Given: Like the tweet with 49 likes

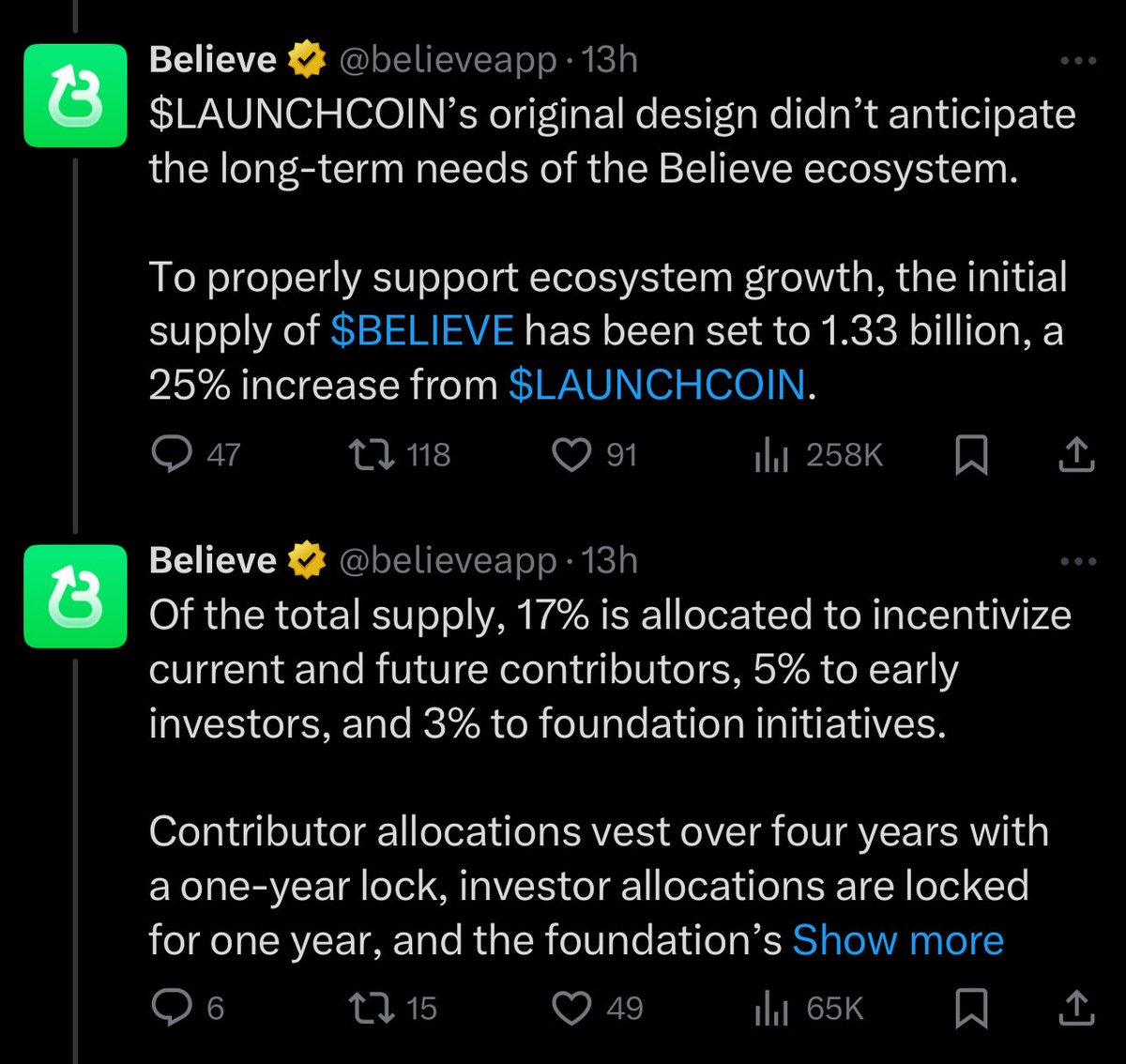Looking at the screenshot, I should pyautogui.click(x=571, y=1009).
